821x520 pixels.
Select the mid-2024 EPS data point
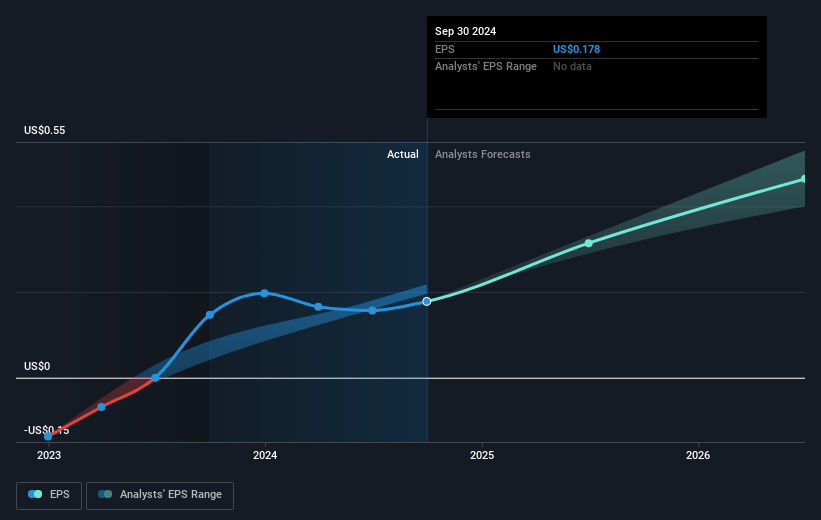[372, 311]
